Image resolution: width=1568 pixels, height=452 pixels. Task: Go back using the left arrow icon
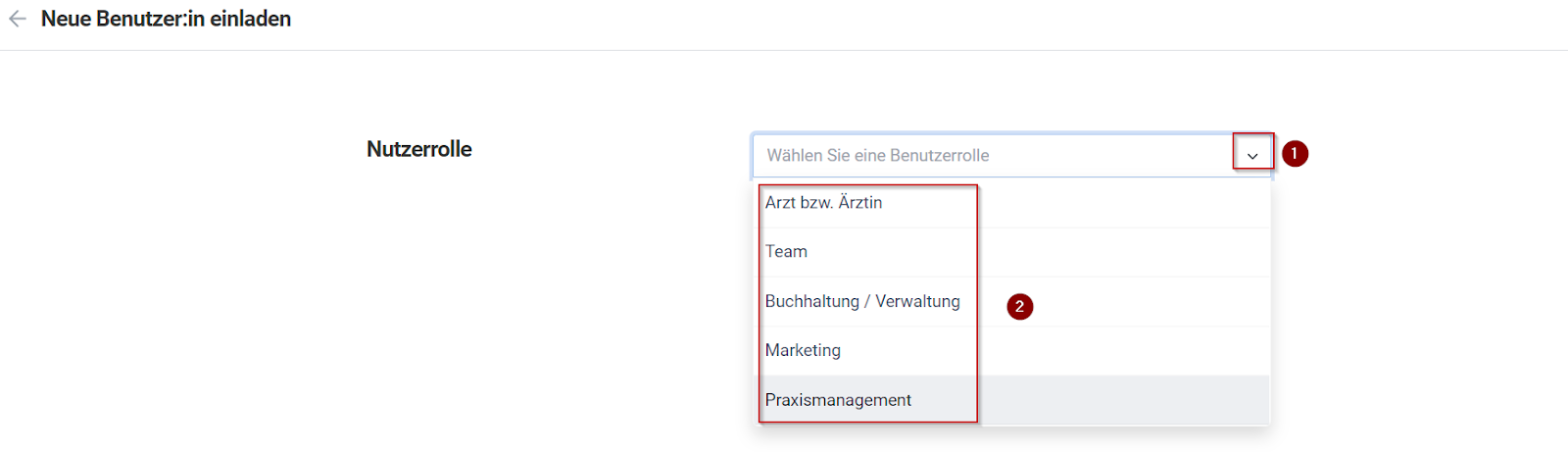18,19
